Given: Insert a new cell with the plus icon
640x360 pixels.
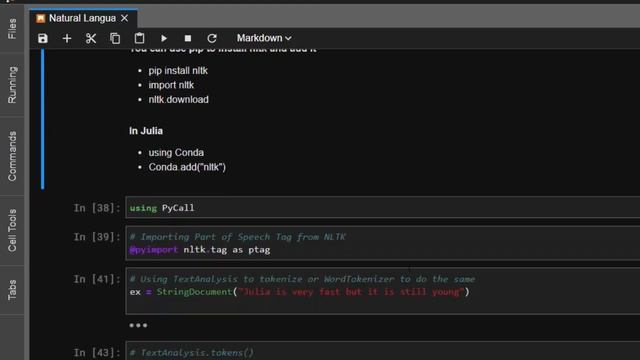Looking at the screenshot, I should coord(67,38).
